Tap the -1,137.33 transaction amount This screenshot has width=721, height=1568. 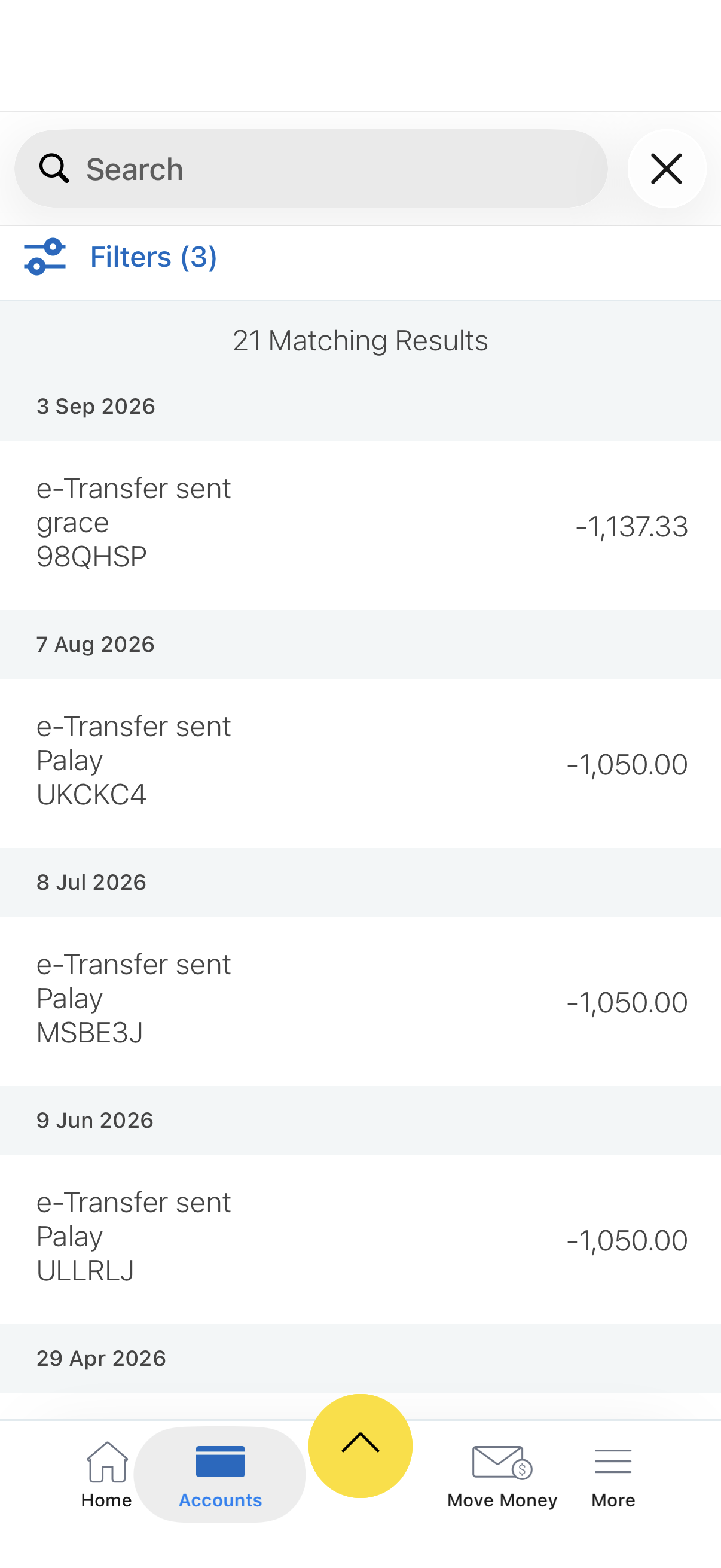coord(631,526)
